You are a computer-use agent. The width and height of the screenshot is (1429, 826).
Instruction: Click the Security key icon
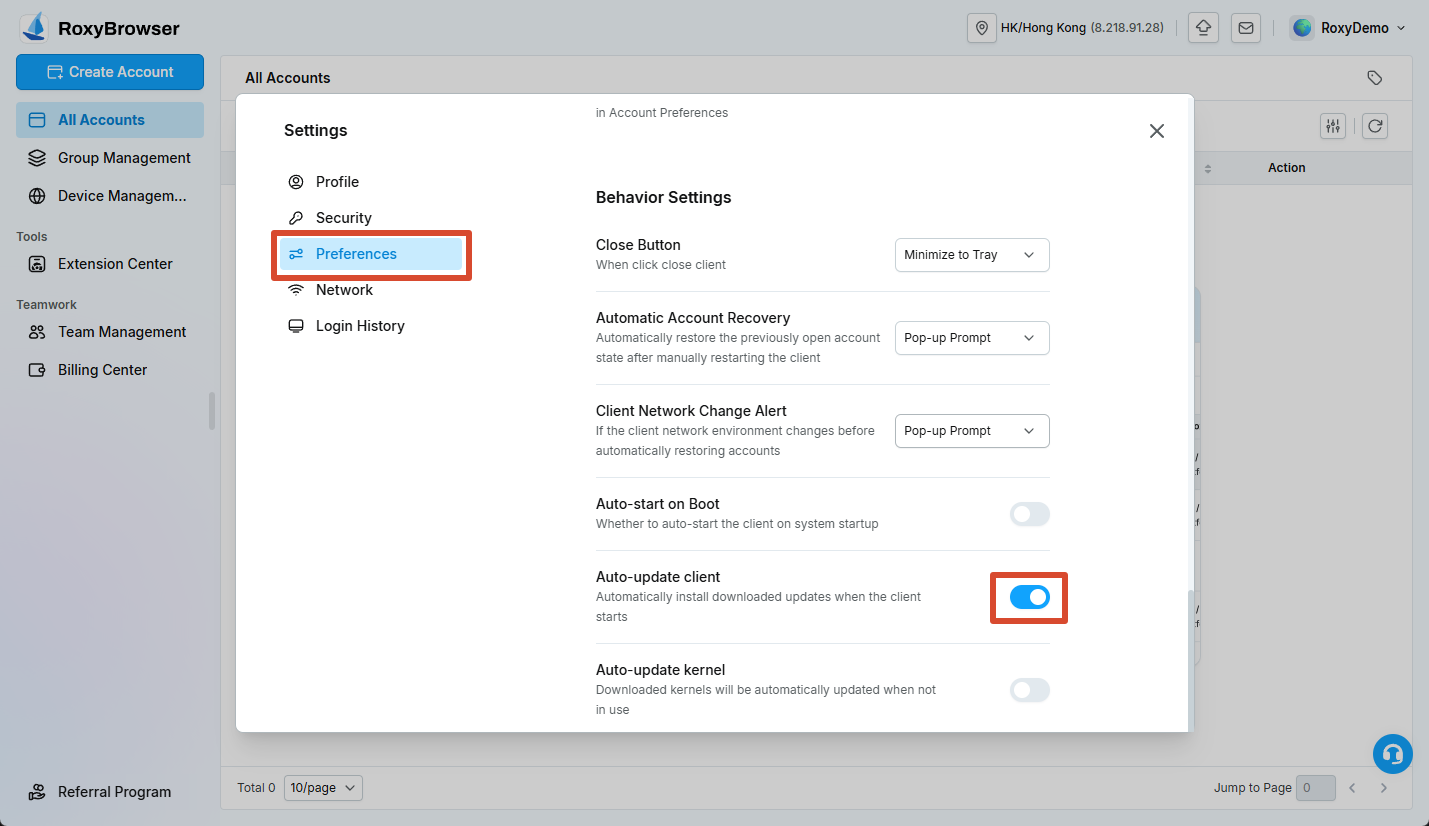[296, 218]
